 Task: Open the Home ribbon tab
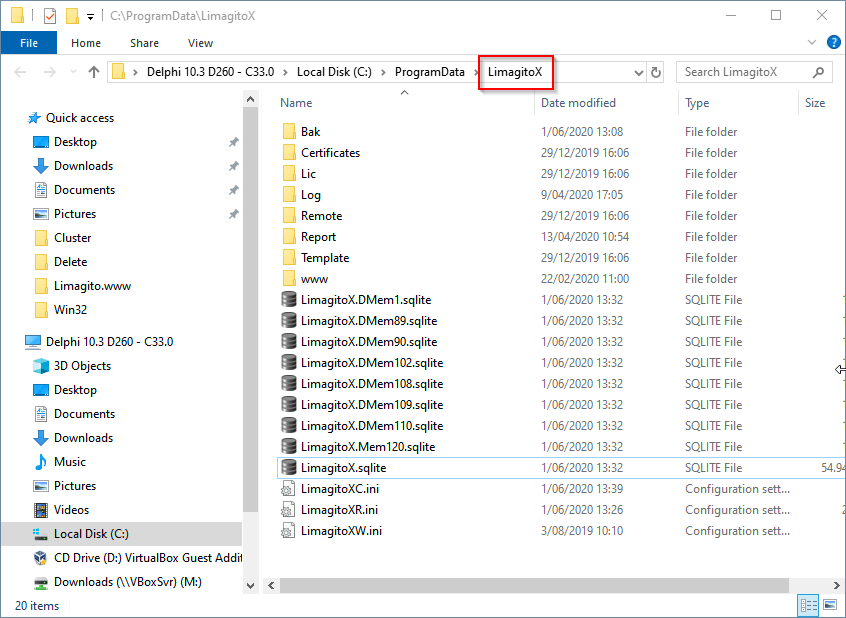pos(86,43)
